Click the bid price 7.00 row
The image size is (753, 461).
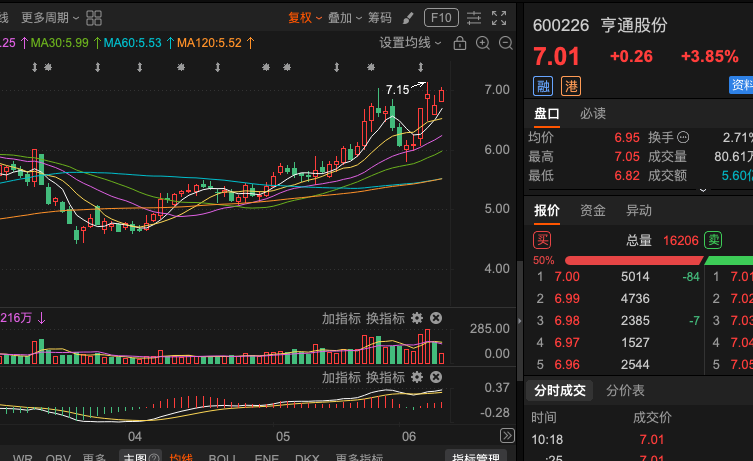click(x=616, y=277)
